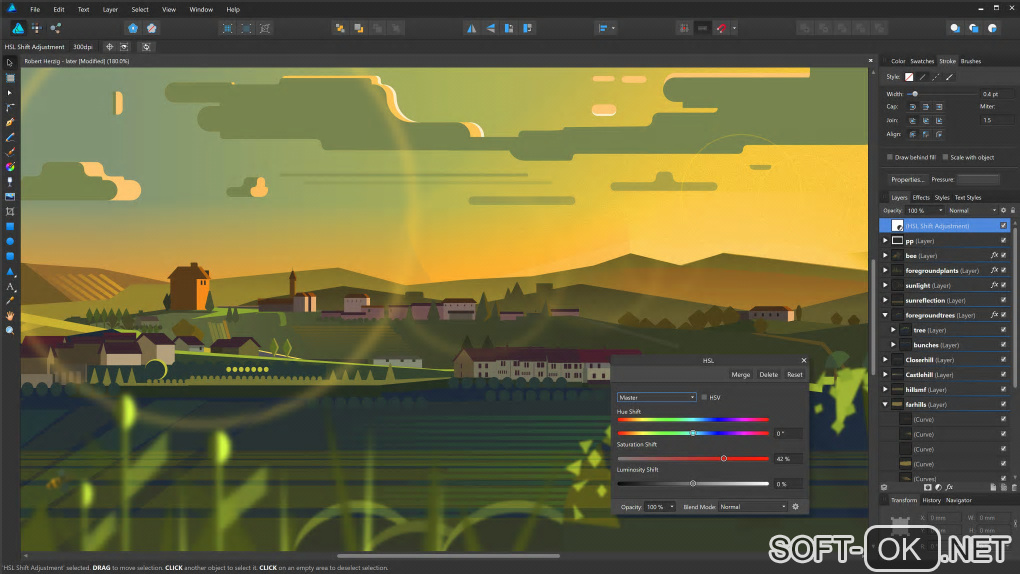Select the Pencil tool
The width and height of the screenshot is (1020, 574).
coord(10,137)
